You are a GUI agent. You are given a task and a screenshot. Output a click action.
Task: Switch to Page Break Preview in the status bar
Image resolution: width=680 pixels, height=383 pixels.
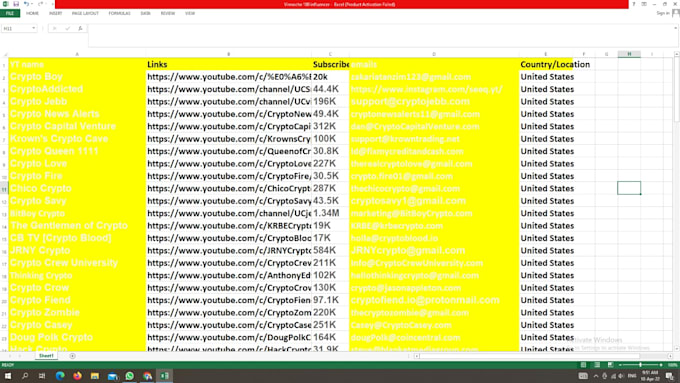tap(610, 365)
